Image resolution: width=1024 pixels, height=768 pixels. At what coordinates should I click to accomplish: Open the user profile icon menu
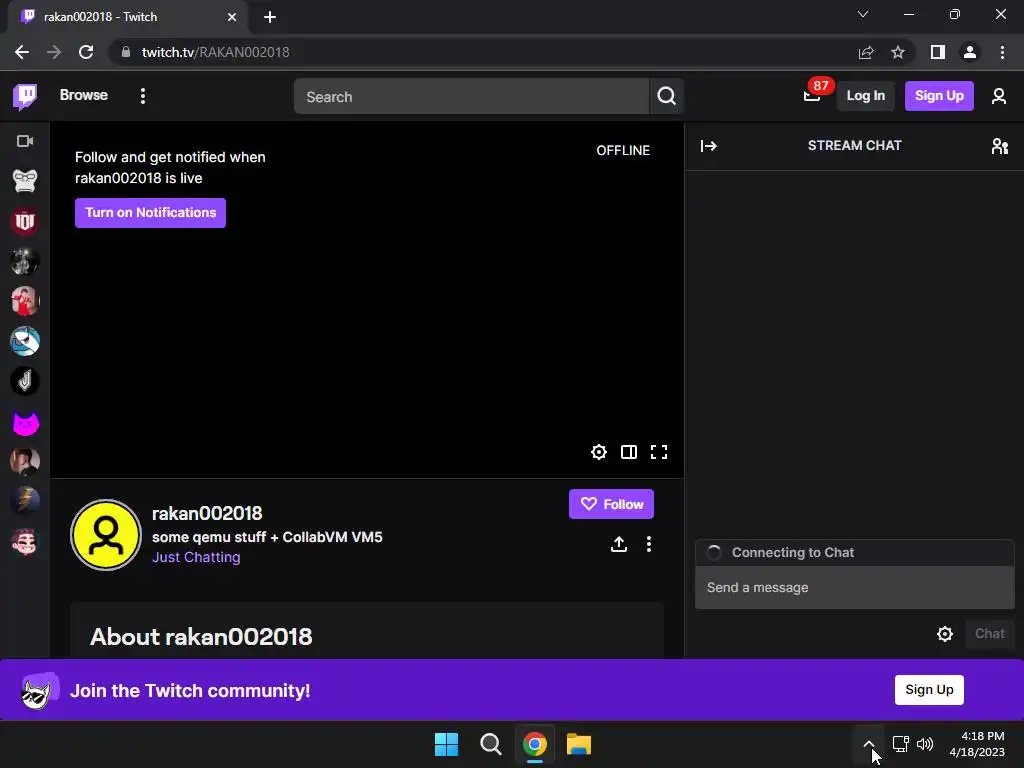point(999,96)
